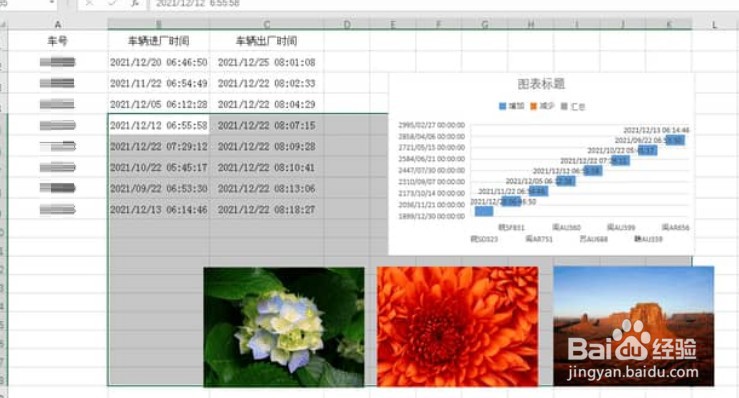This screenshot has width=739, height=398.
Task: Click the axis label 2995/02/27 00:00:00
Action: [x=432, y=125]
